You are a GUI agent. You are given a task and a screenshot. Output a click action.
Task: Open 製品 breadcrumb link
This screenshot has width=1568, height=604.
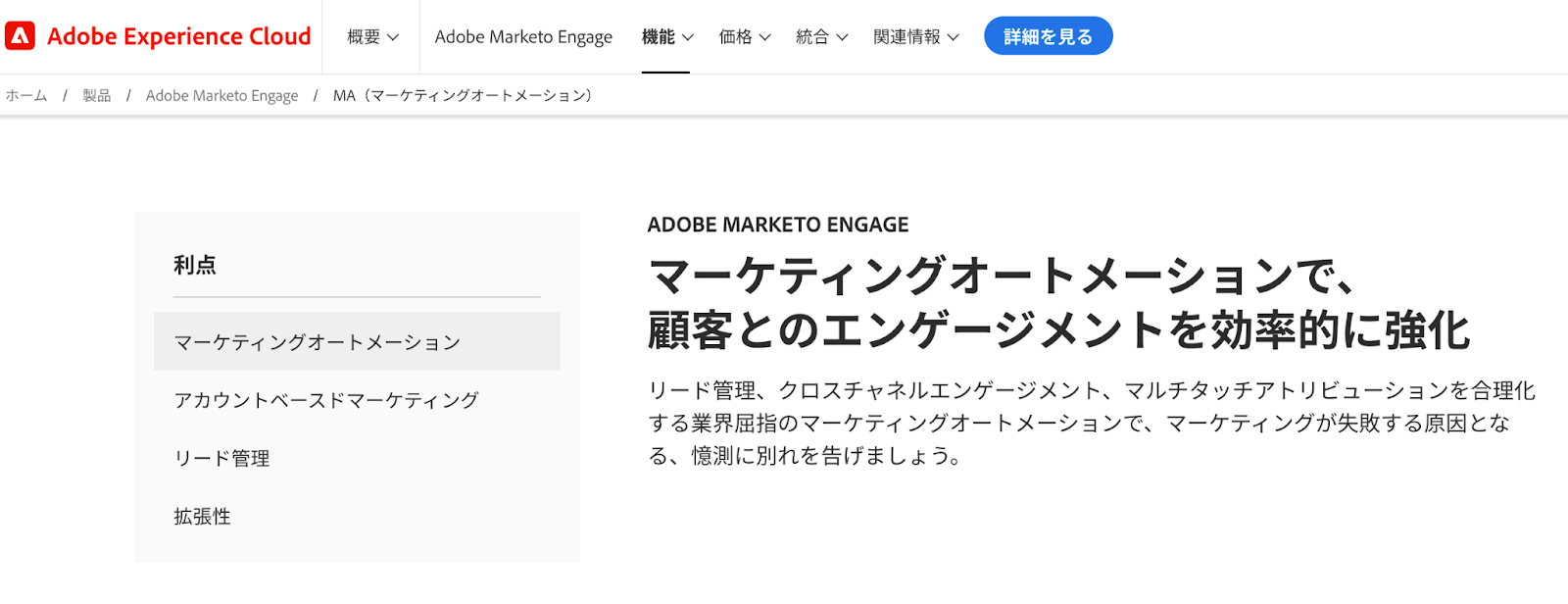(97, 95)
